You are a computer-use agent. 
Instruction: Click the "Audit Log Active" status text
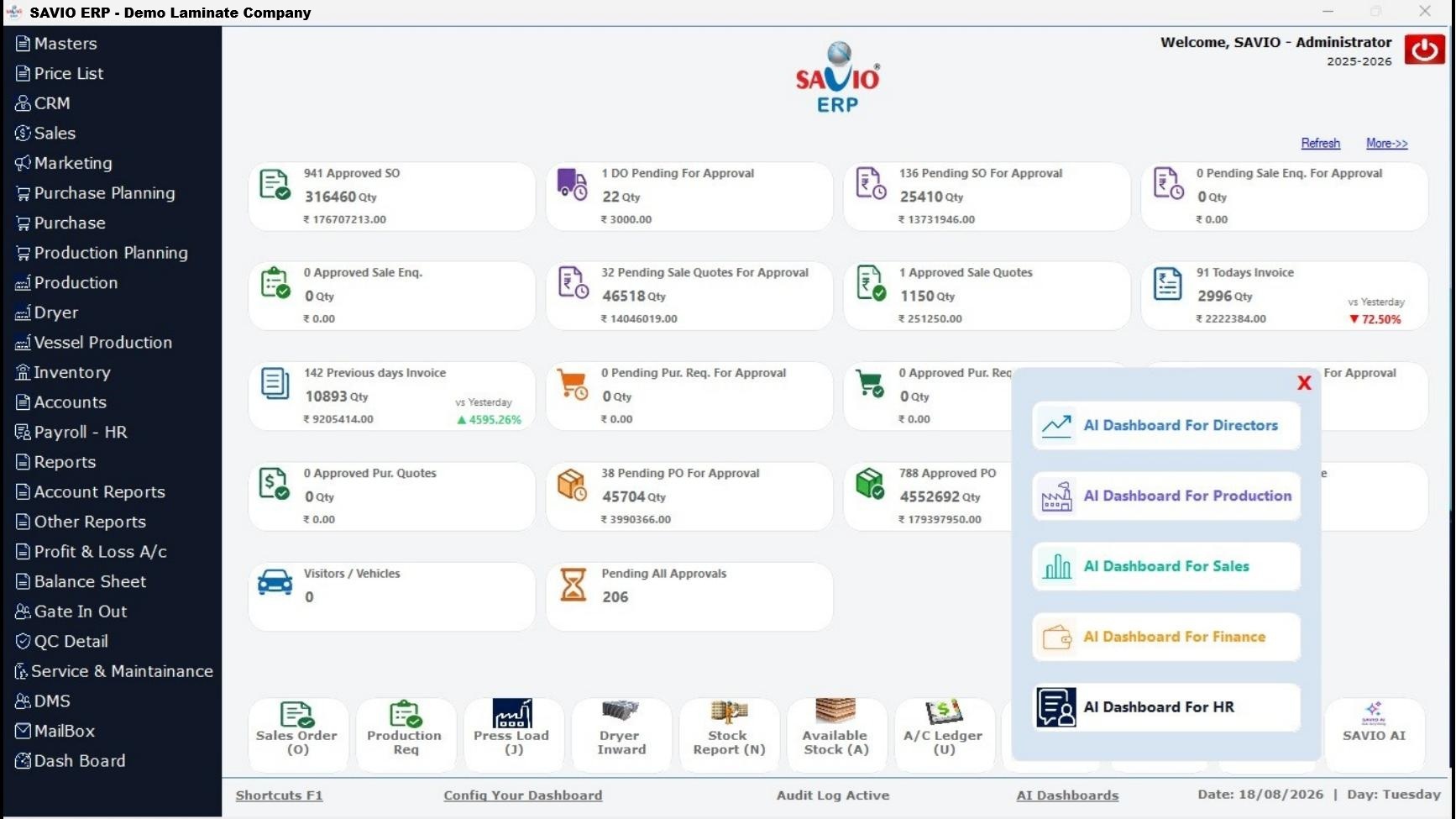click(833, 795)
